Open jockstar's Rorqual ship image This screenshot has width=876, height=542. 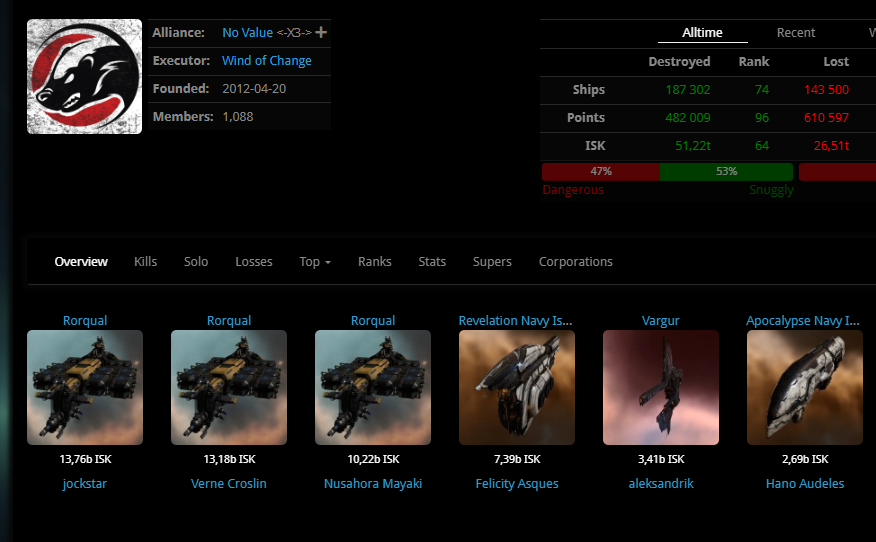coord(85,387)
